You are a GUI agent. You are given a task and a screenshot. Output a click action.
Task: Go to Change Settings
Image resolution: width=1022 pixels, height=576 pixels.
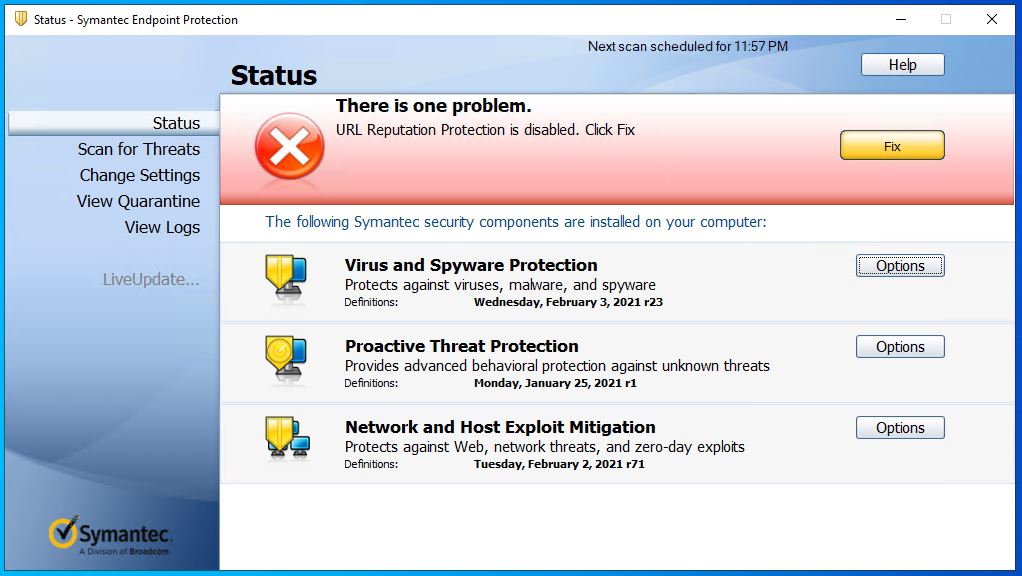coord(140,175)
